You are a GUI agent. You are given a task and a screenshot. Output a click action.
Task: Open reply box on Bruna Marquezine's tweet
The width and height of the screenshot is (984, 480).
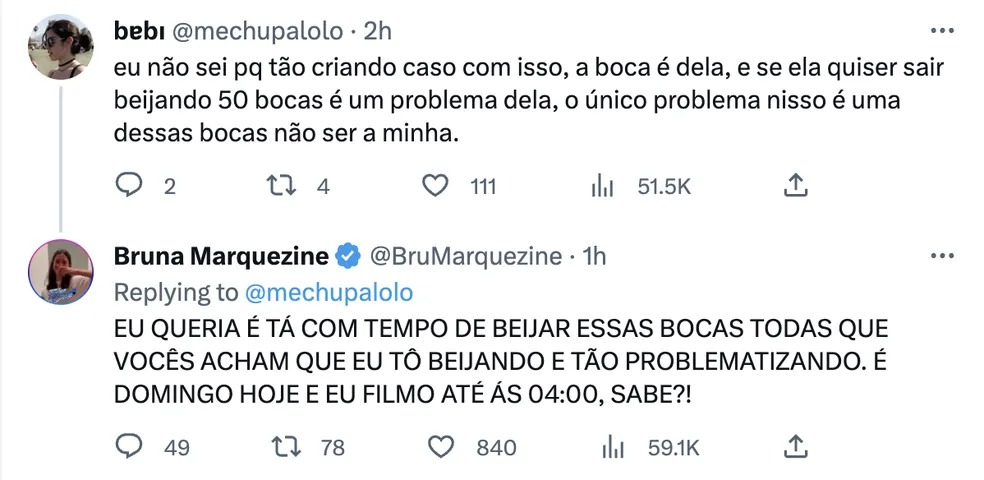(x=130, y=446)
